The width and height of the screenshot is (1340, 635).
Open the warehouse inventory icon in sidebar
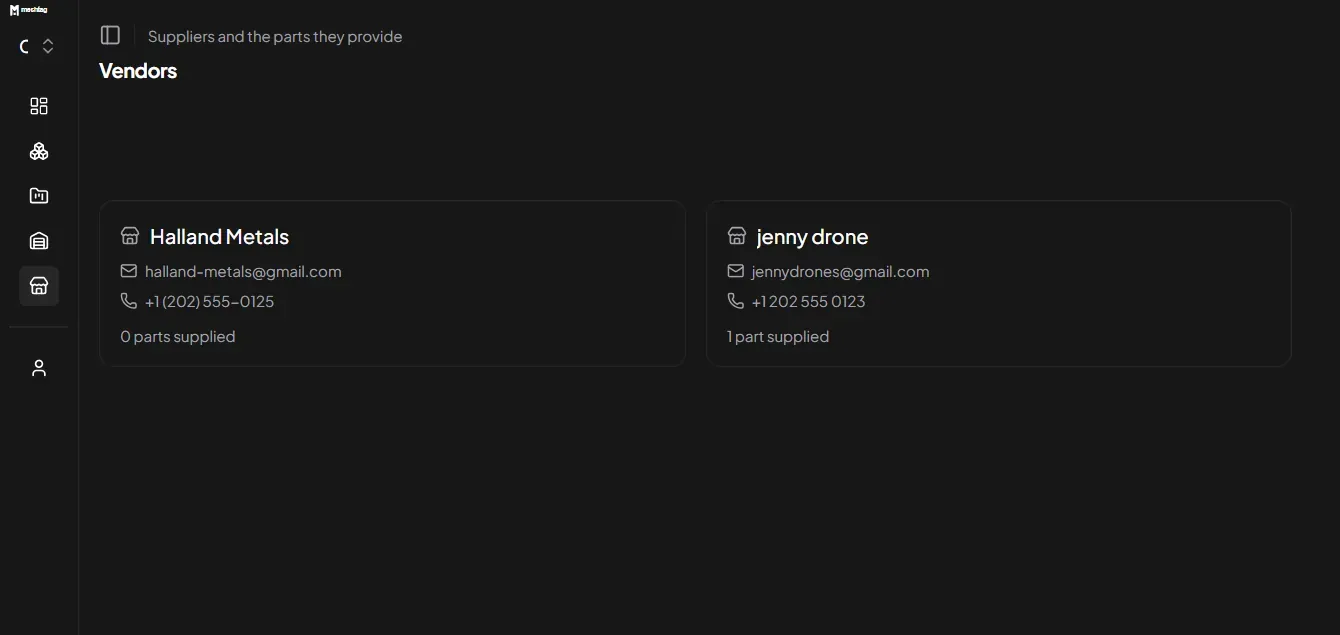pos(39,241)
